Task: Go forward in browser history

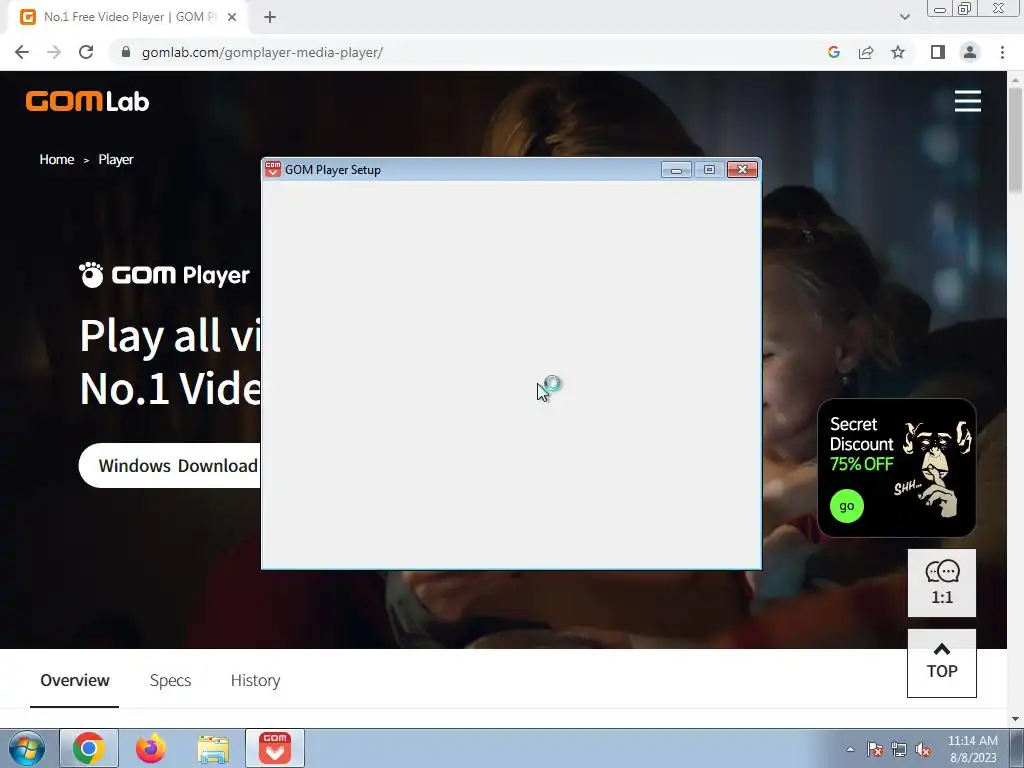Action: click(54, 52)
